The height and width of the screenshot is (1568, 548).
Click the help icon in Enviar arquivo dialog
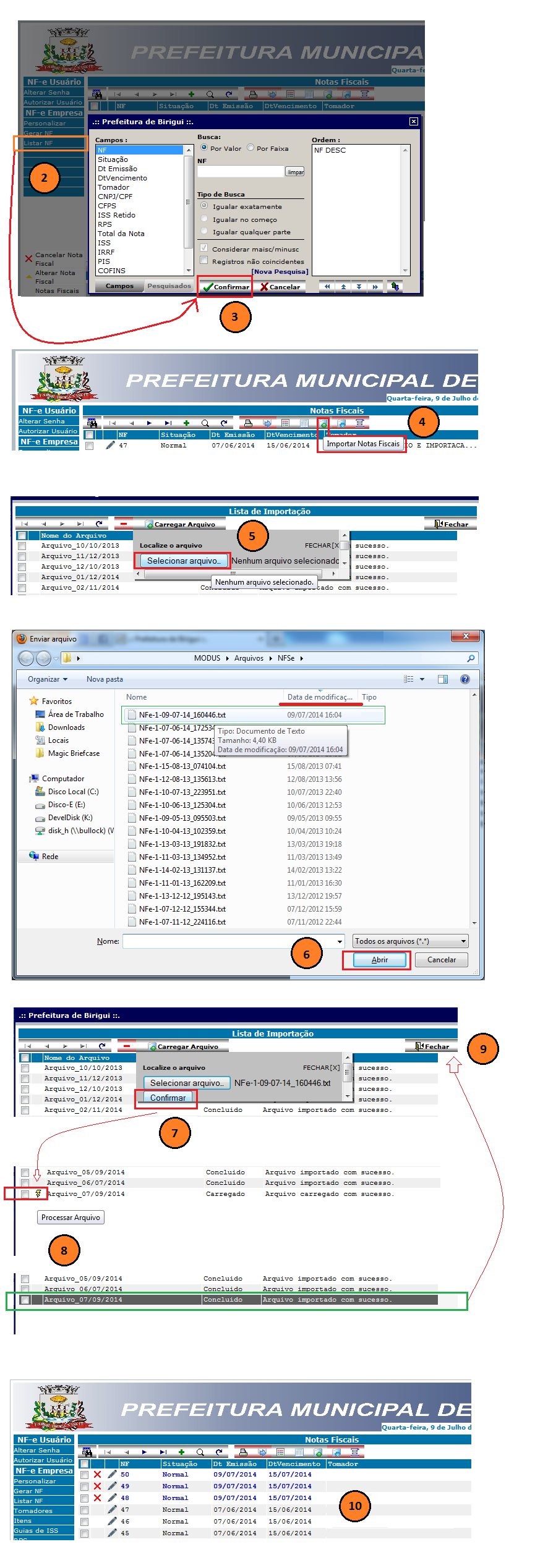click(465, 679)
